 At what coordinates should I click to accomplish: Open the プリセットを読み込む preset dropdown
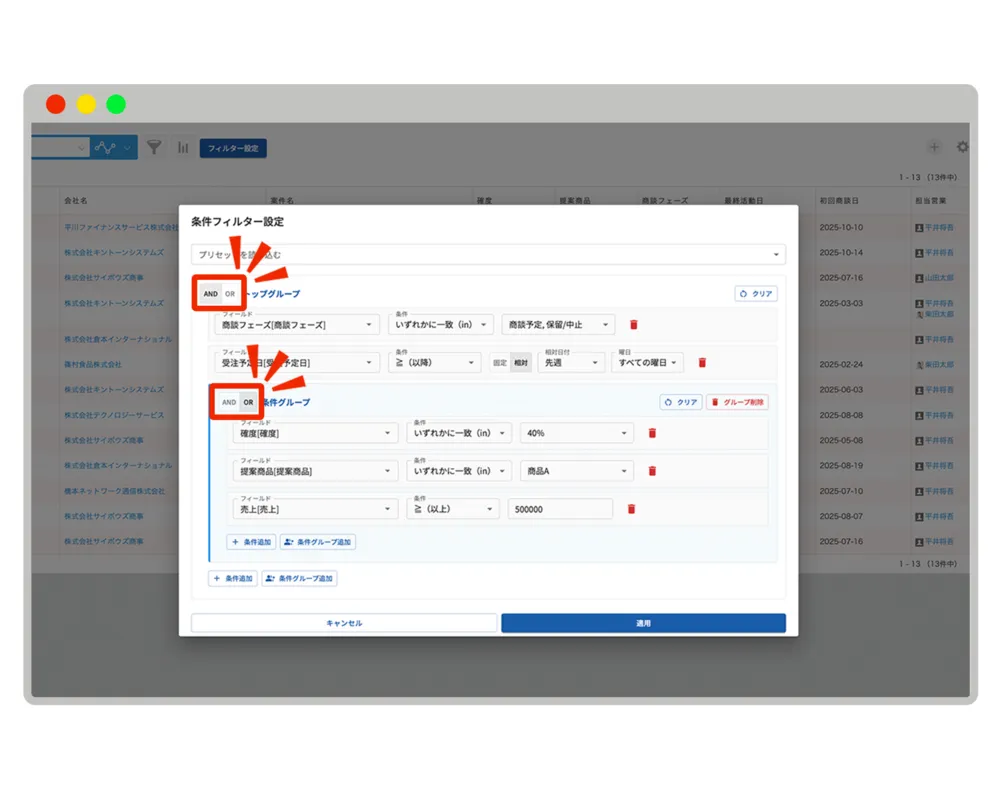(488, 255)
